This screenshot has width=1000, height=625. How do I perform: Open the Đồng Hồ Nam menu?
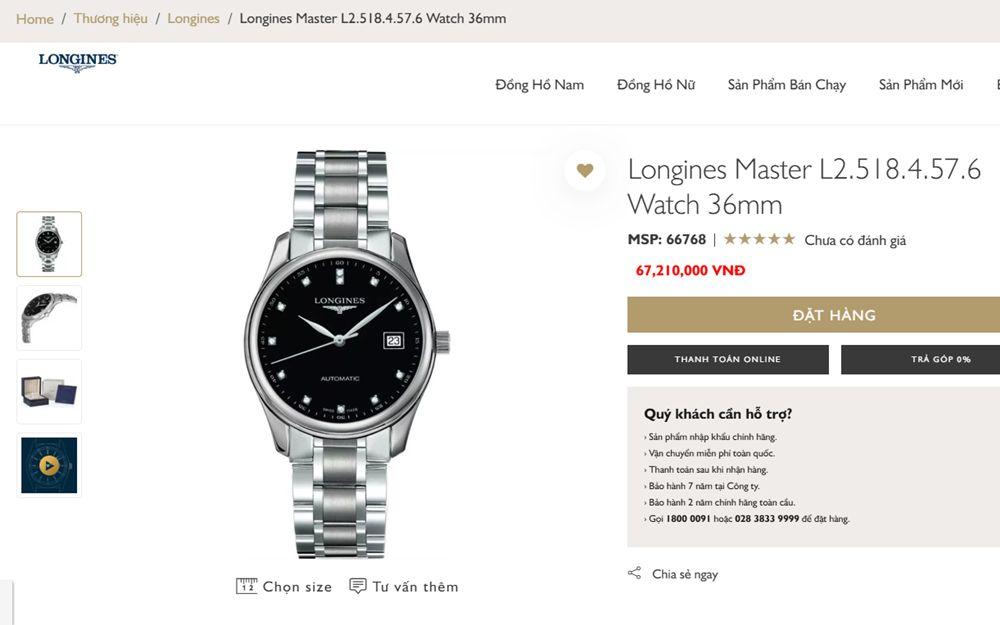[x=539, y=85]
